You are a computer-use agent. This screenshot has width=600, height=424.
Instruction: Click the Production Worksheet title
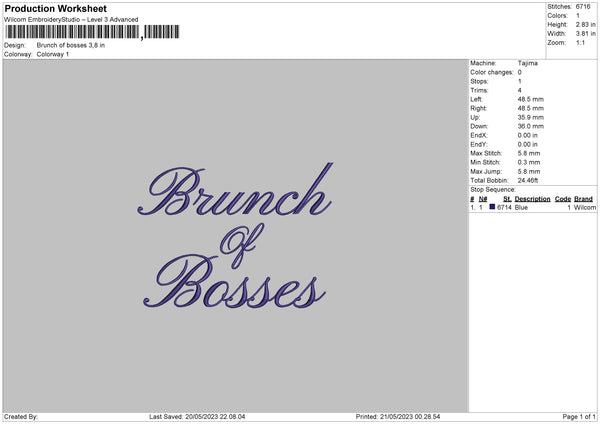[x=56, y=8]
